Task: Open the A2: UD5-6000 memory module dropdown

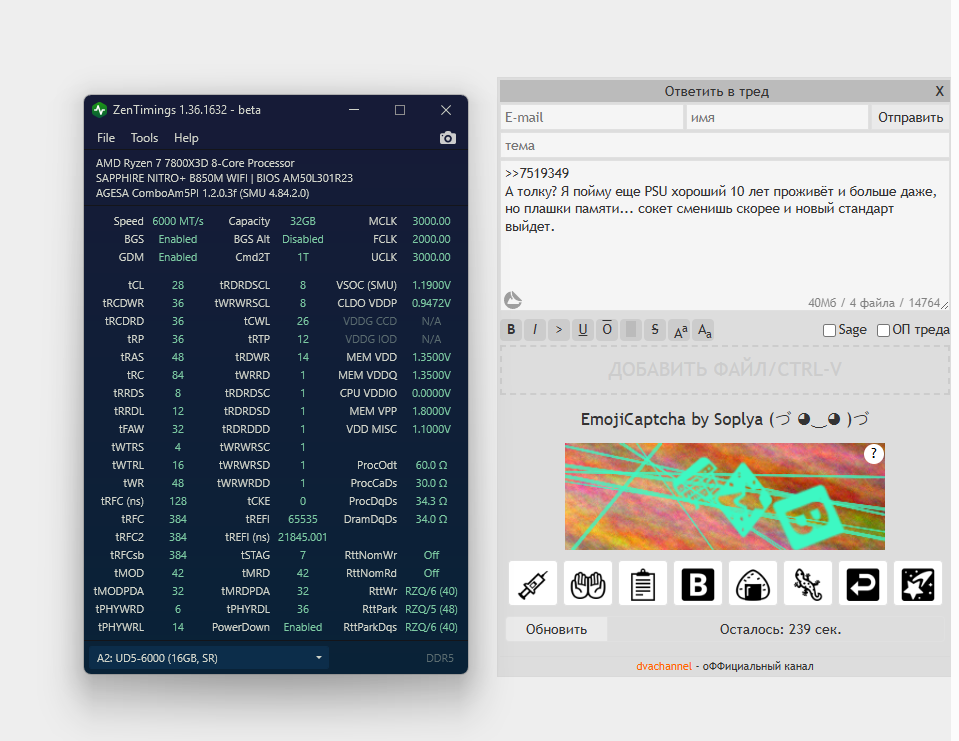Action: pyautogui.click(x=209, y=658)
